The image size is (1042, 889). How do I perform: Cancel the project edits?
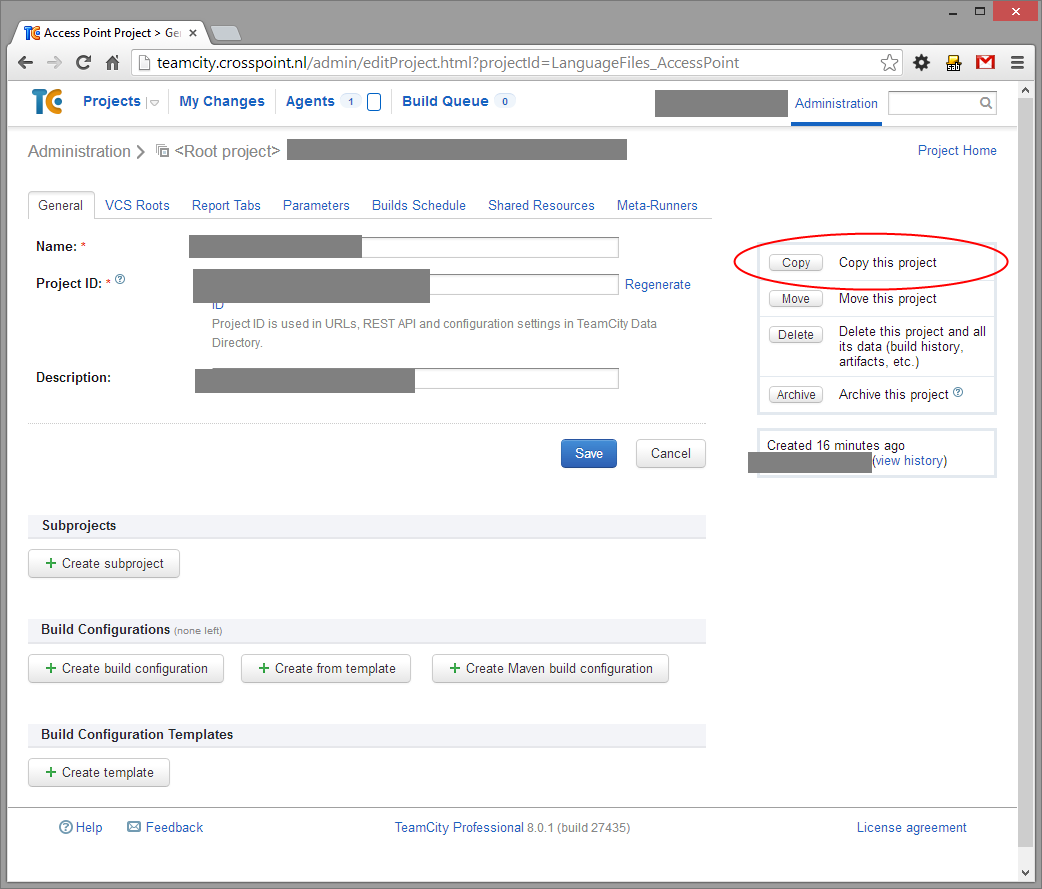pos(671,453)
